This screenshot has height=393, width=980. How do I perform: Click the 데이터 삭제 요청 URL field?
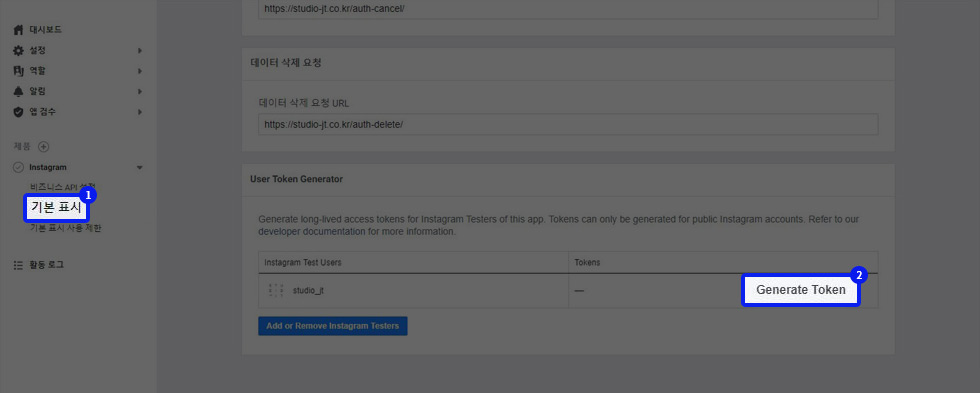click(x=568, y=124)
